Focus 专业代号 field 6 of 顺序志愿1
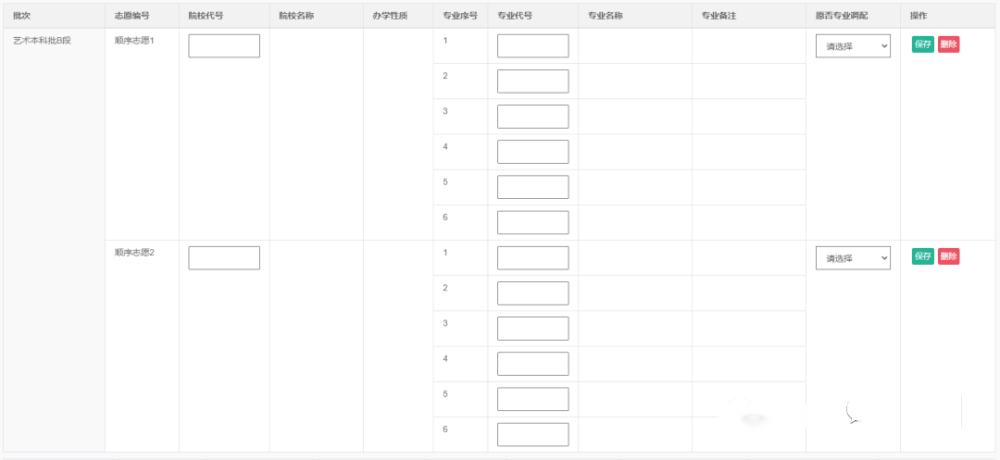The width and height of the screenshot is (1000, 460). [x=533, y=222]
